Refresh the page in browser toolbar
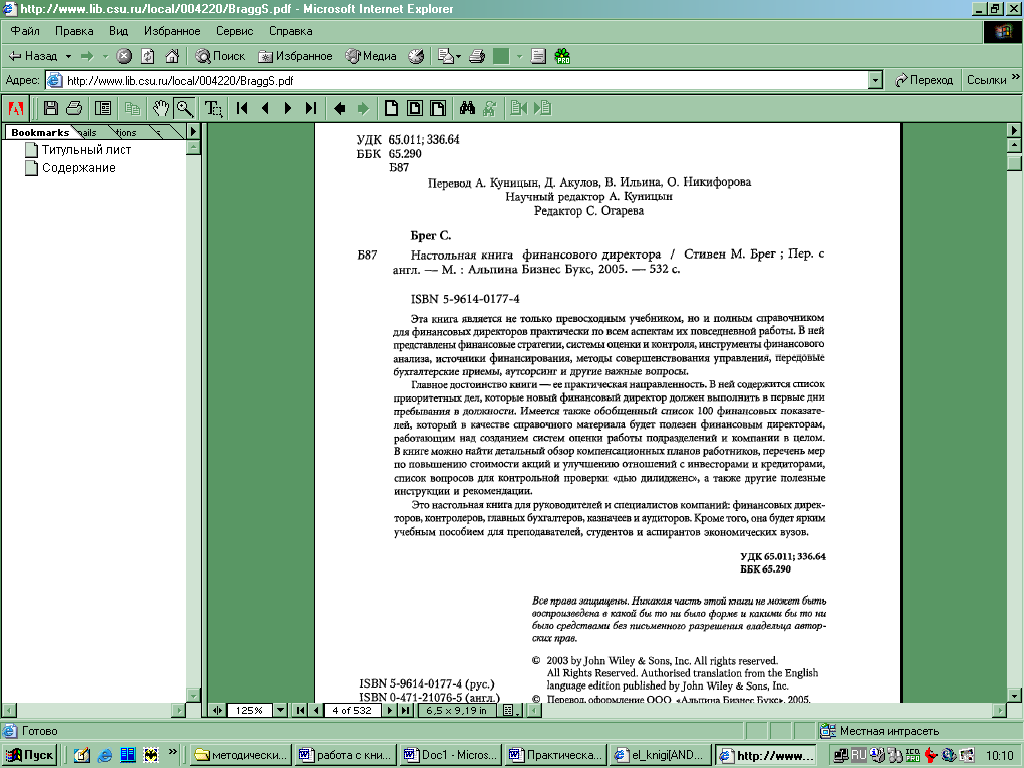 148,56
